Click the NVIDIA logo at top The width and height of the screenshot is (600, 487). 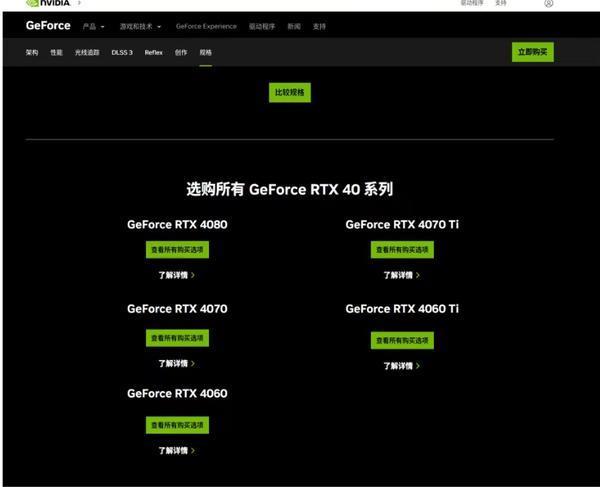click(48, 3)
